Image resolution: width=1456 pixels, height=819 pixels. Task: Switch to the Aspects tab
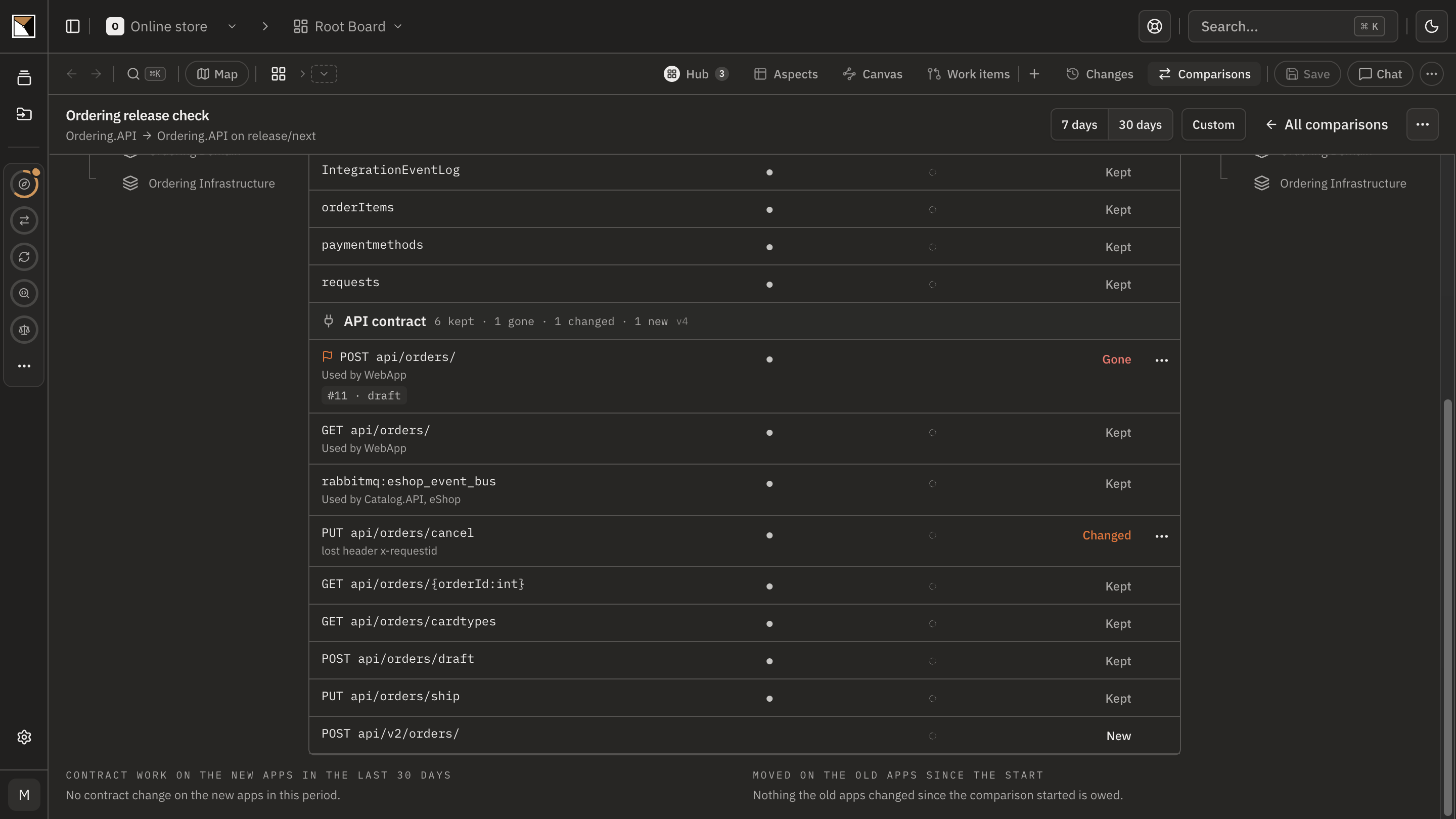(x=786, y=74)
